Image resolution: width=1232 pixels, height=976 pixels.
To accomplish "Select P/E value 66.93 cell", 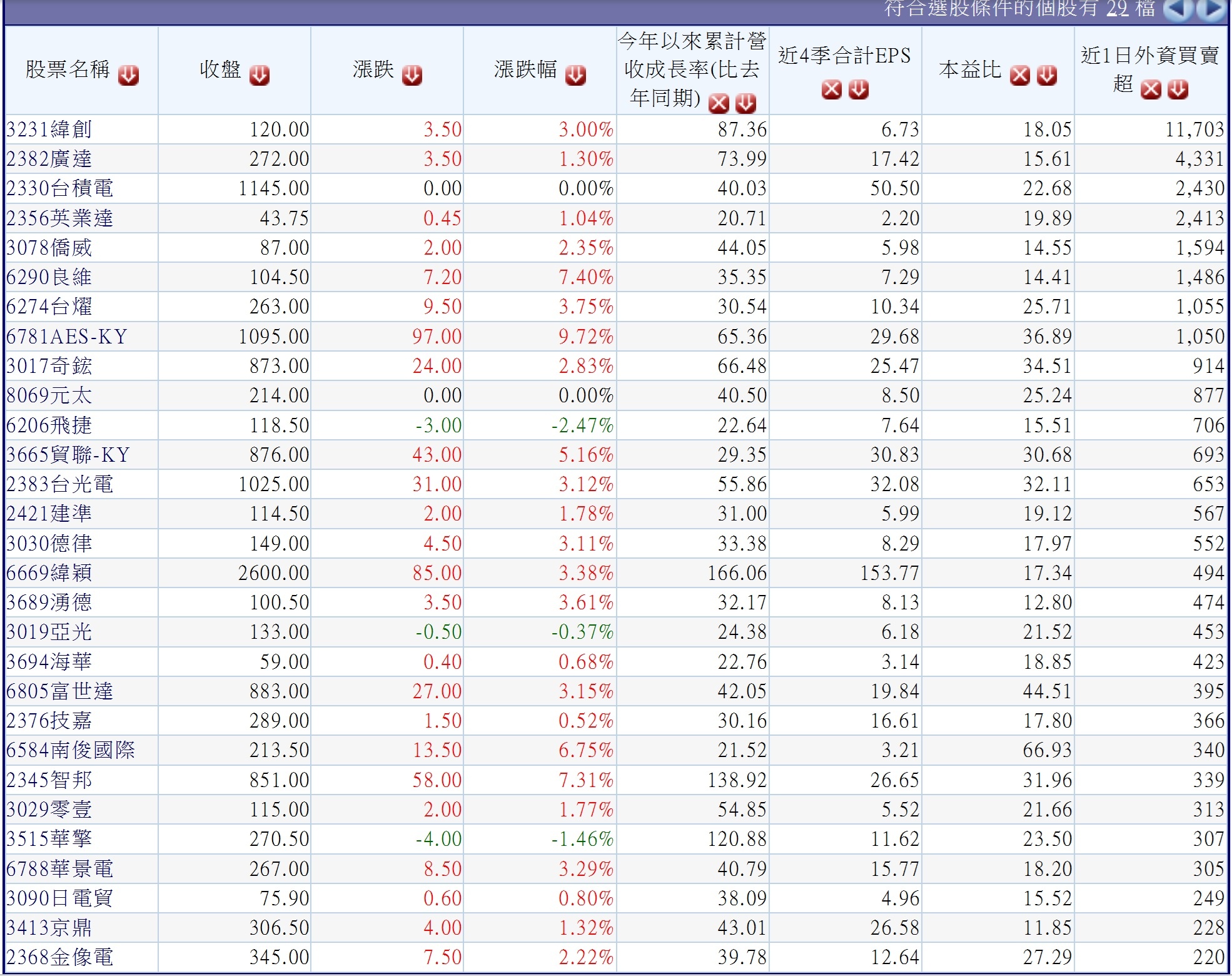I will pyautogui.click(x=998, y=750).
